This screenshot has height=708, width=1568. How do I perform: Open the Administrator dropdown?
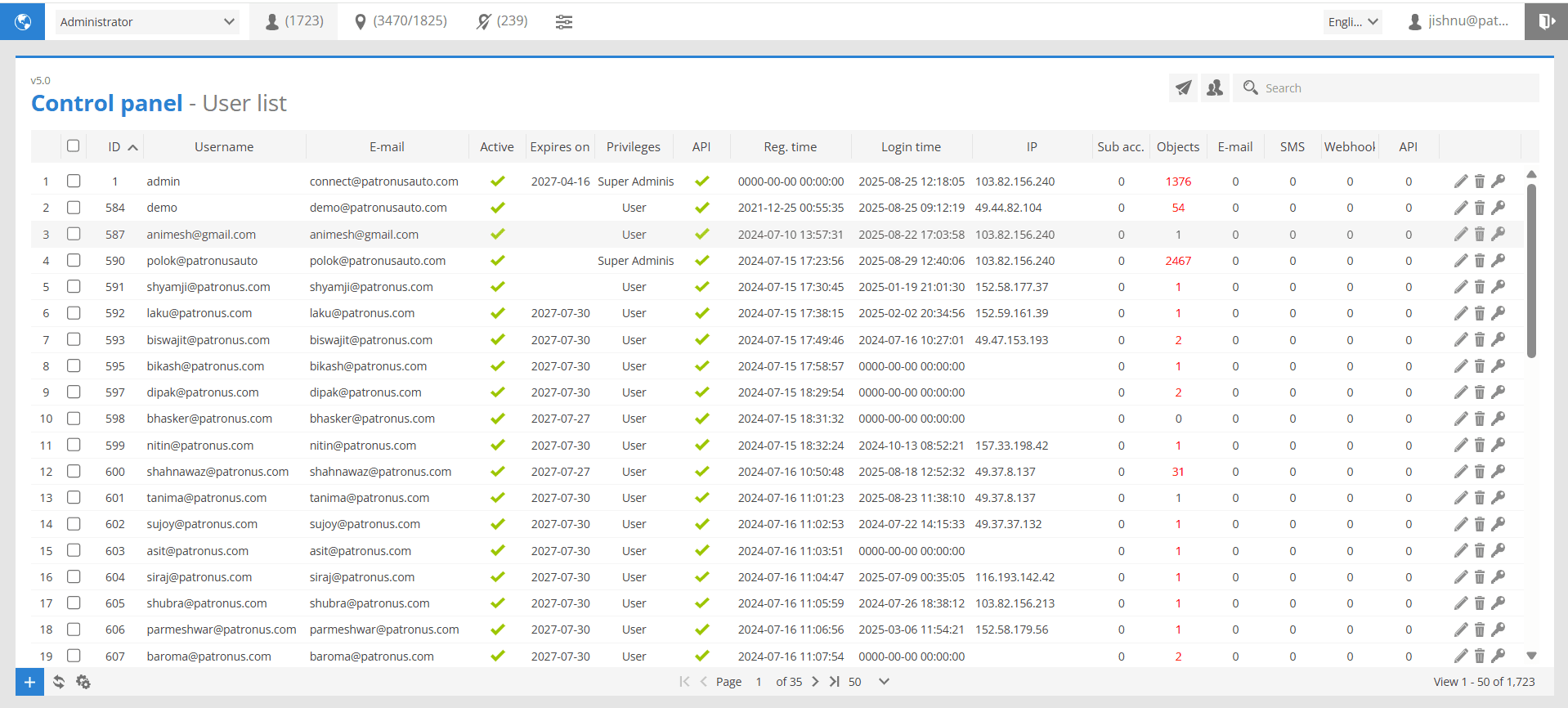pyautogui.click(x=147, y=22)
